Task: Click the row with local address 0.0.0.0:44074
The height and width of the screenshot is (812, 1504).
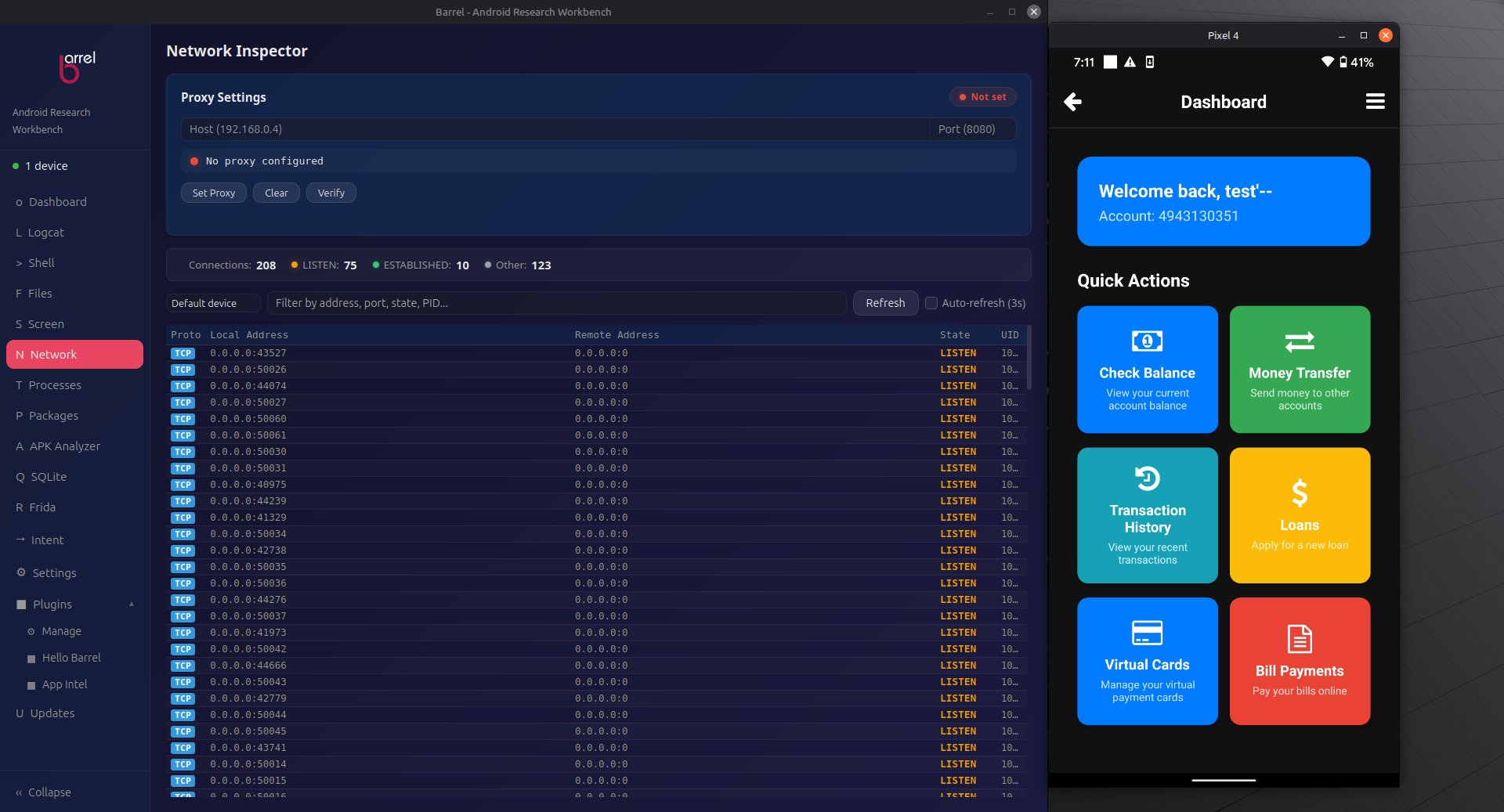Action: 597,386
